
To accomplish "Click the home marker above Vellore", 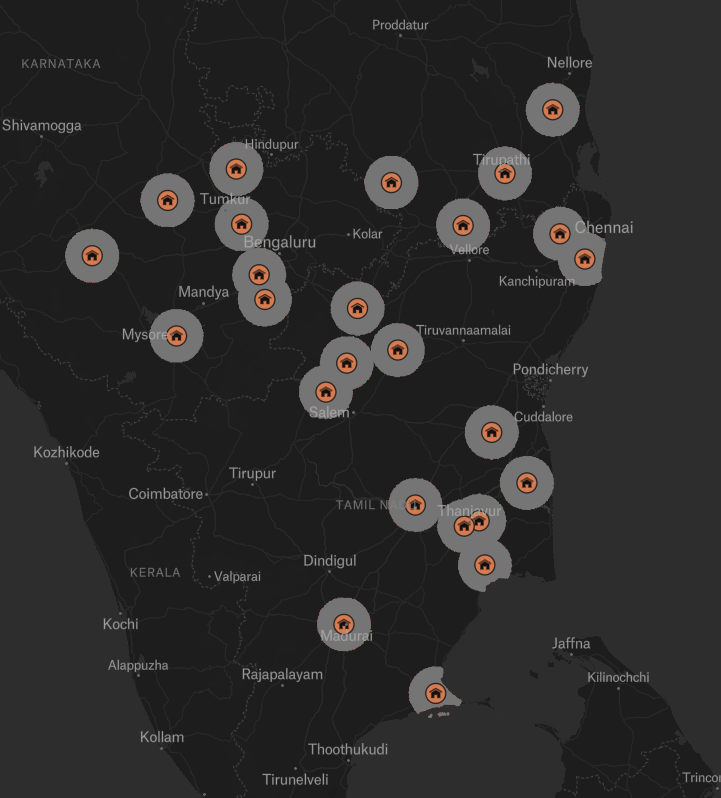I will coord(463,225).
